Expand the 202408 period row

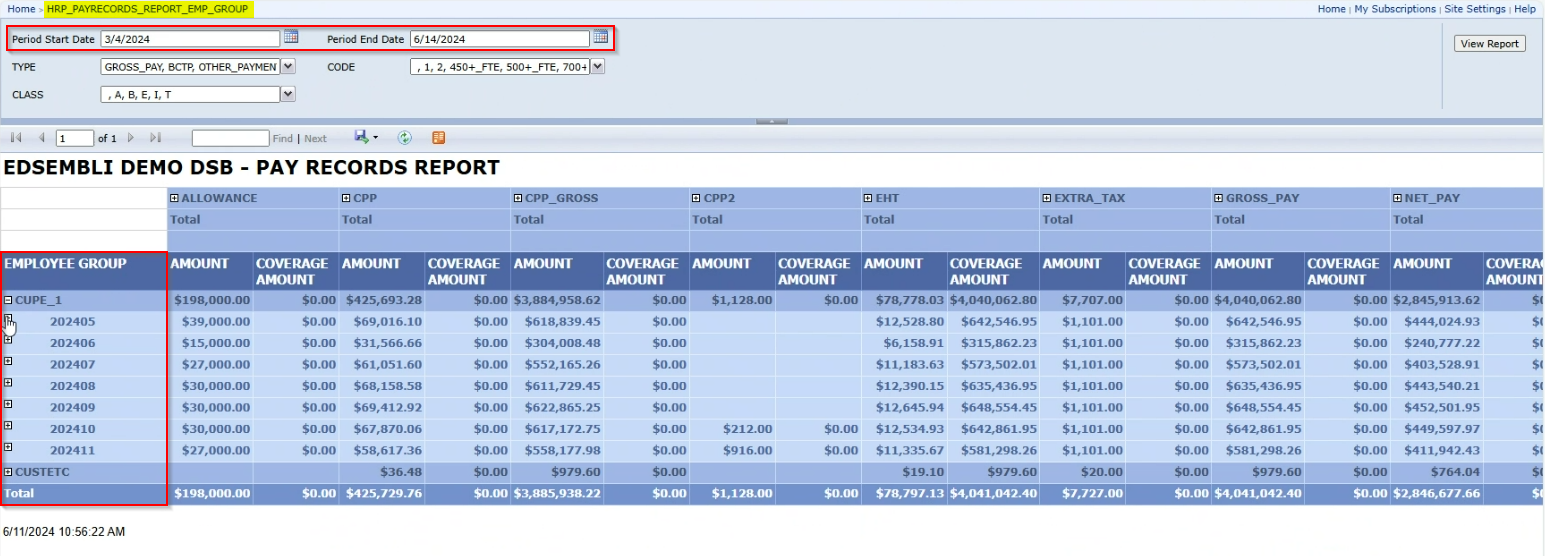8,383
